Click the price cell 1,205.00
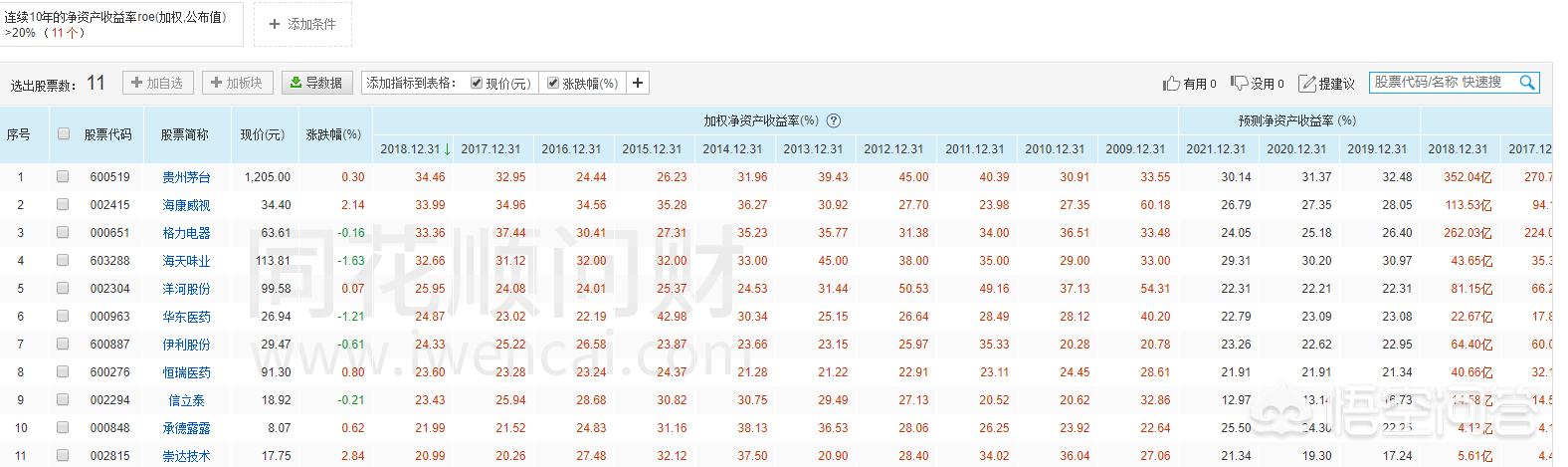The height and width of the screenshot is (467, 1568). click(268, 177)
